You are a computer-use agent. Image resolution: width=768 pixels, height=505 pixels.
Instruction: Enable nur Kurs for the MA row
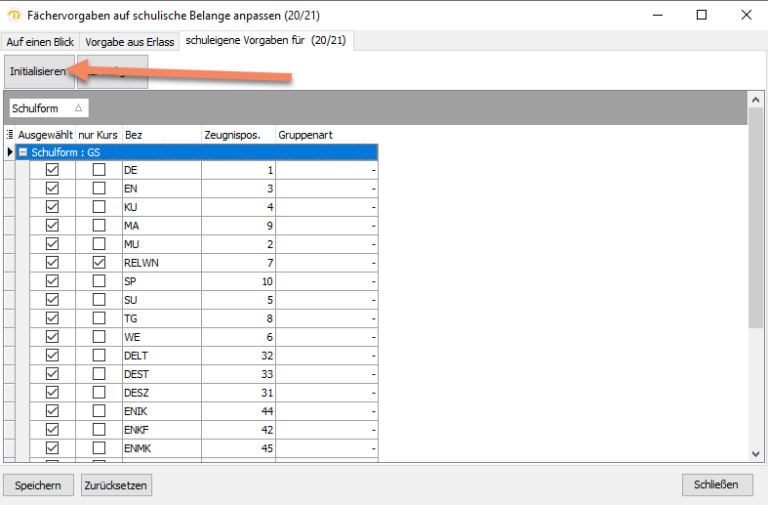pos(99,225)
